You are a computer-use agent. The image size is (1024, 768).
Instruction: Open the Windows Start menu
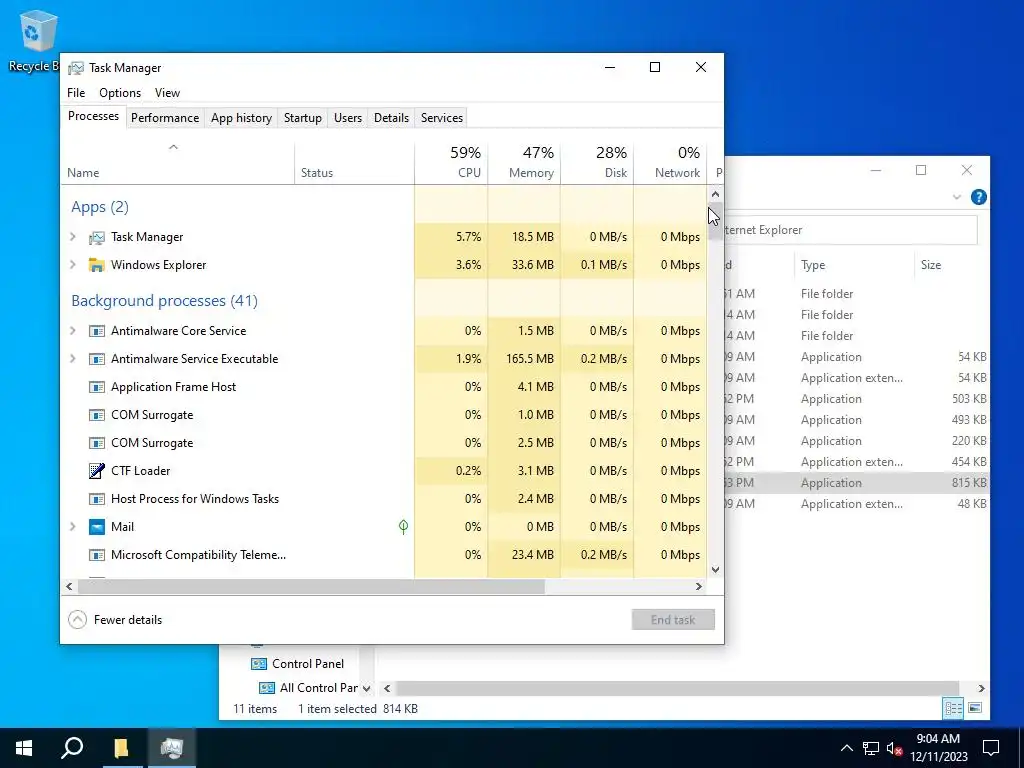(24, 748)
